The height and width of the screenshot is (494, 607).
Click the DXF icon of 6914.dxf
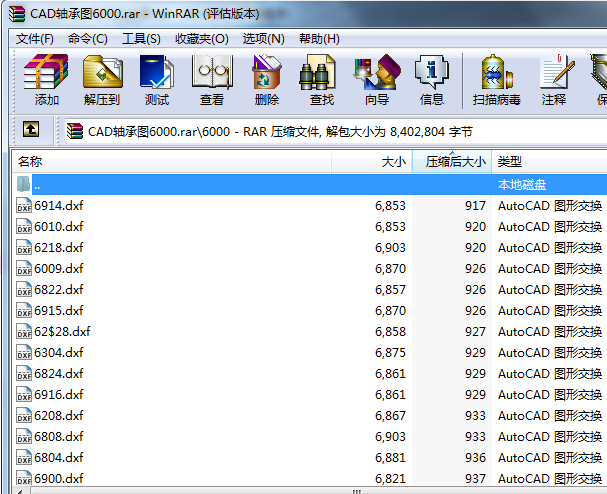(24, 205)
